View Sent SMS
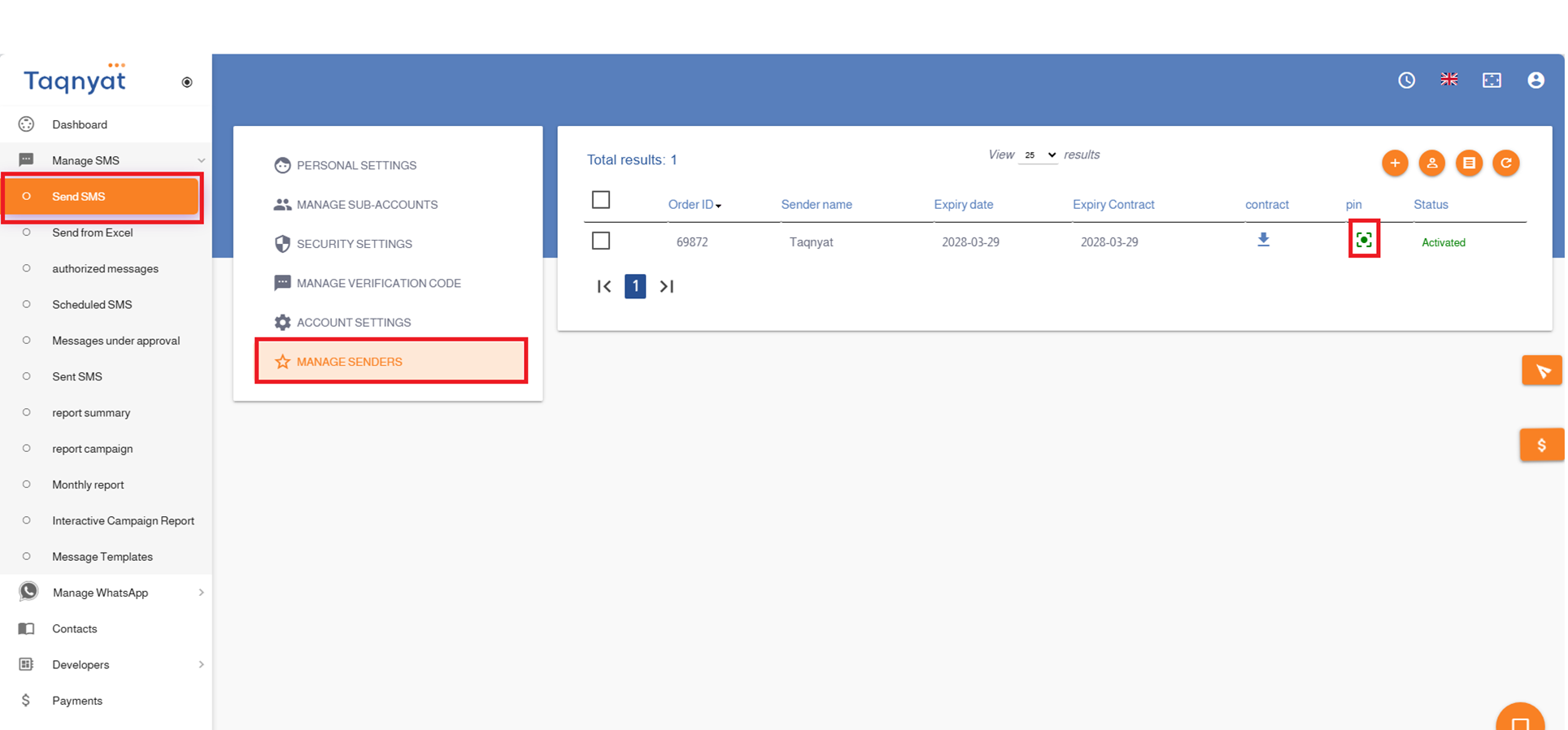1568x730 pixels. pyautogui.click(x=77, y=376)
